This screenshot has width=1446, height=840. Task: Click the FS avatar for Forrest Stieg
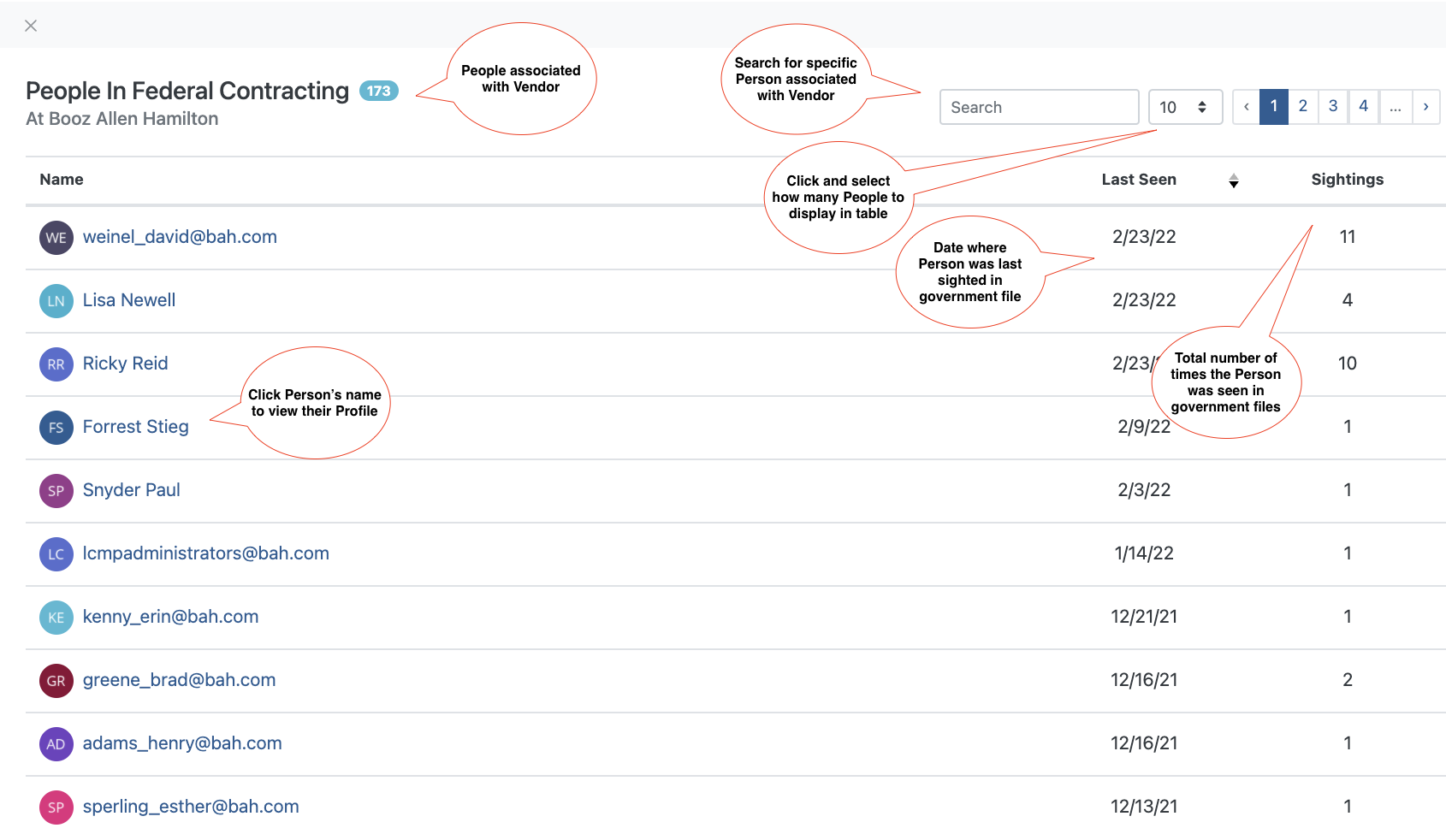point(56,427)
